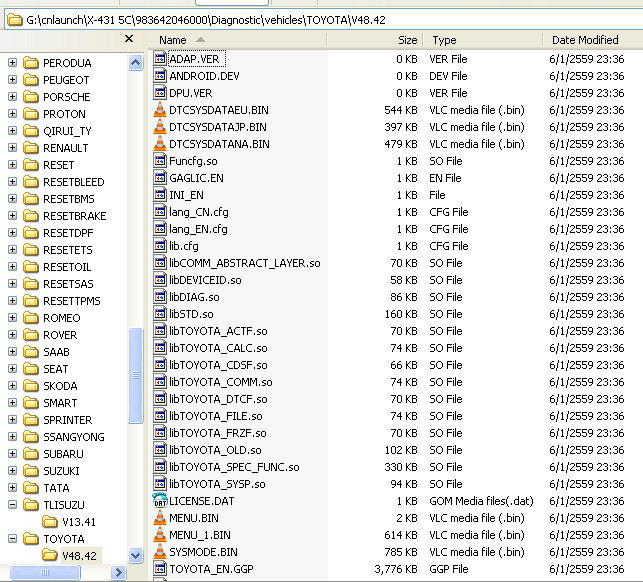Select the file libTOYOTA_FRZF.so
643x582 pixels.
[x=218, y=433]
